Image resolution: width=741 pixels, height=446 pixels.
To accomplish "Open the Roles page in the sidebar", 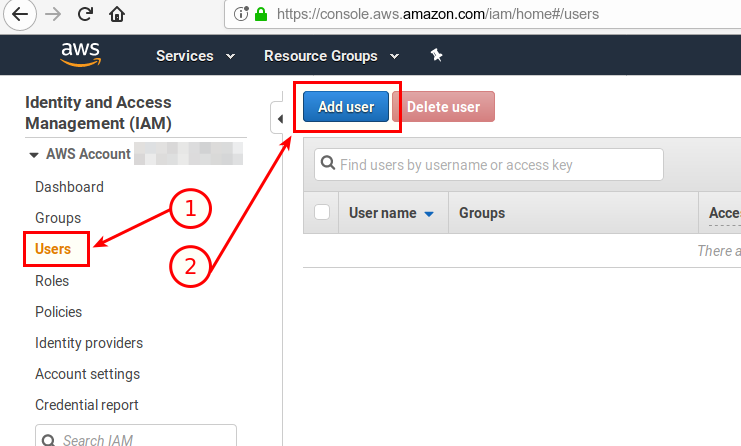I will (52, 281).
